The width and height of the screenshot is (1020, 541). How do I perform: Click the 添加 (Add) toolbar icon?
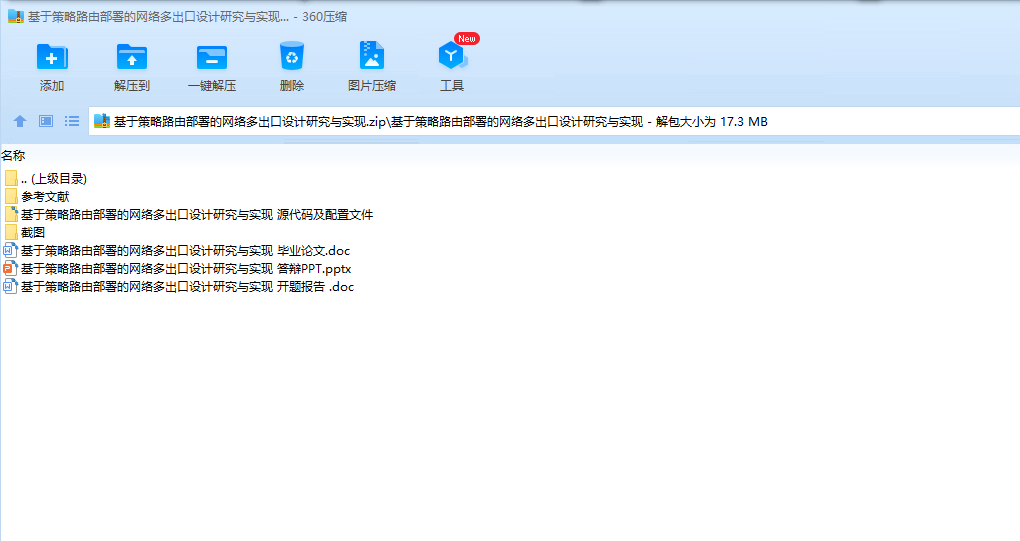tap(52, 57)
